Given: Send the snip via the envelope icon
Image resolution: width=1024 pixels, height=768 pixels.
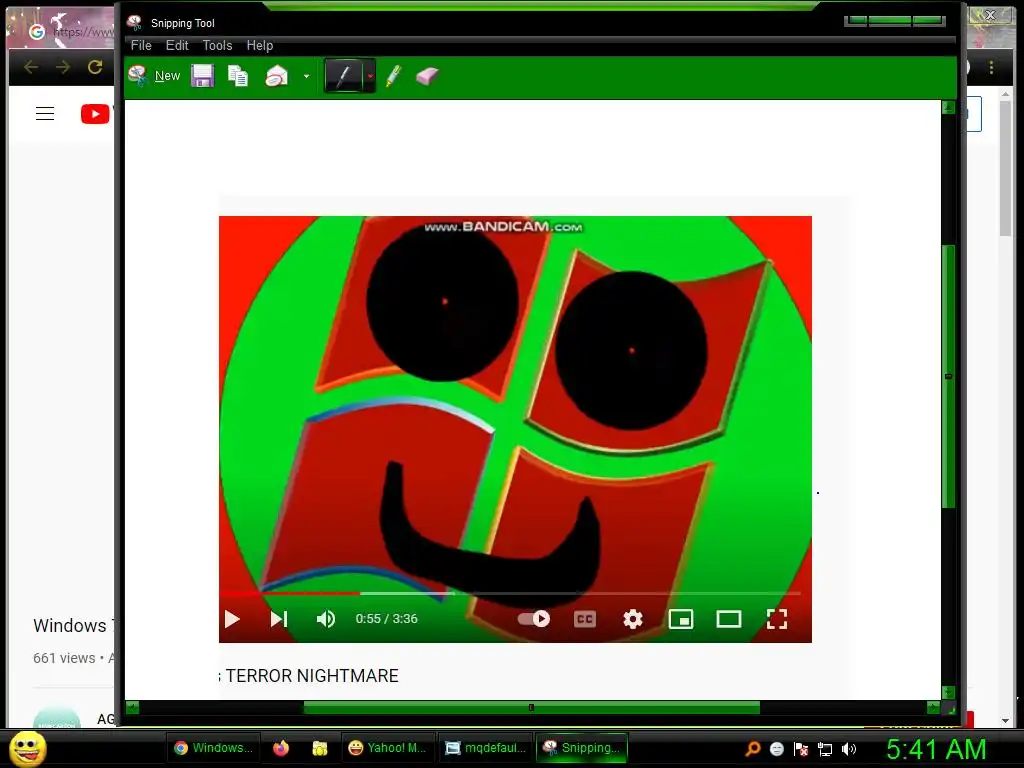Looking at the screenshot, I should point(277,76).
